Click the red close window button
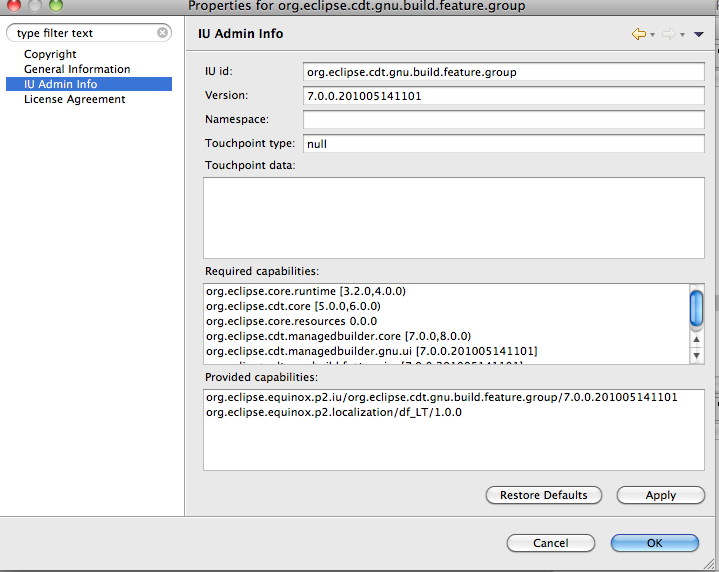 point(14,5)
